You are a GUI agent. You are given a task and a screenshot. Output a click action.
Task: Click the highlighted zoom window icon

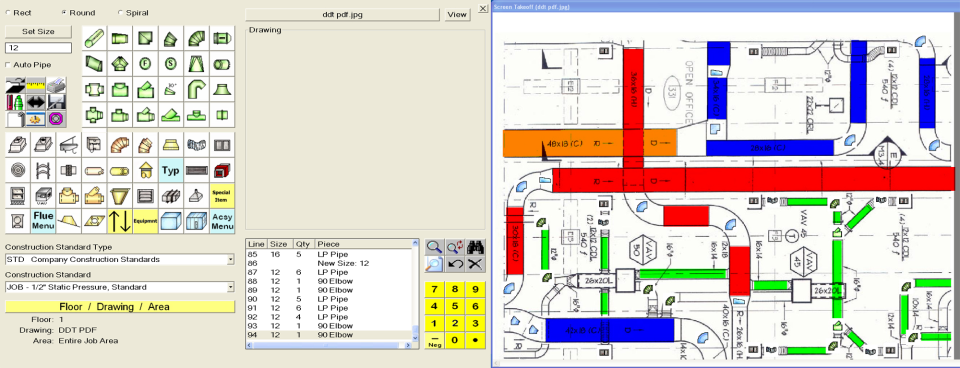[434, 265]
